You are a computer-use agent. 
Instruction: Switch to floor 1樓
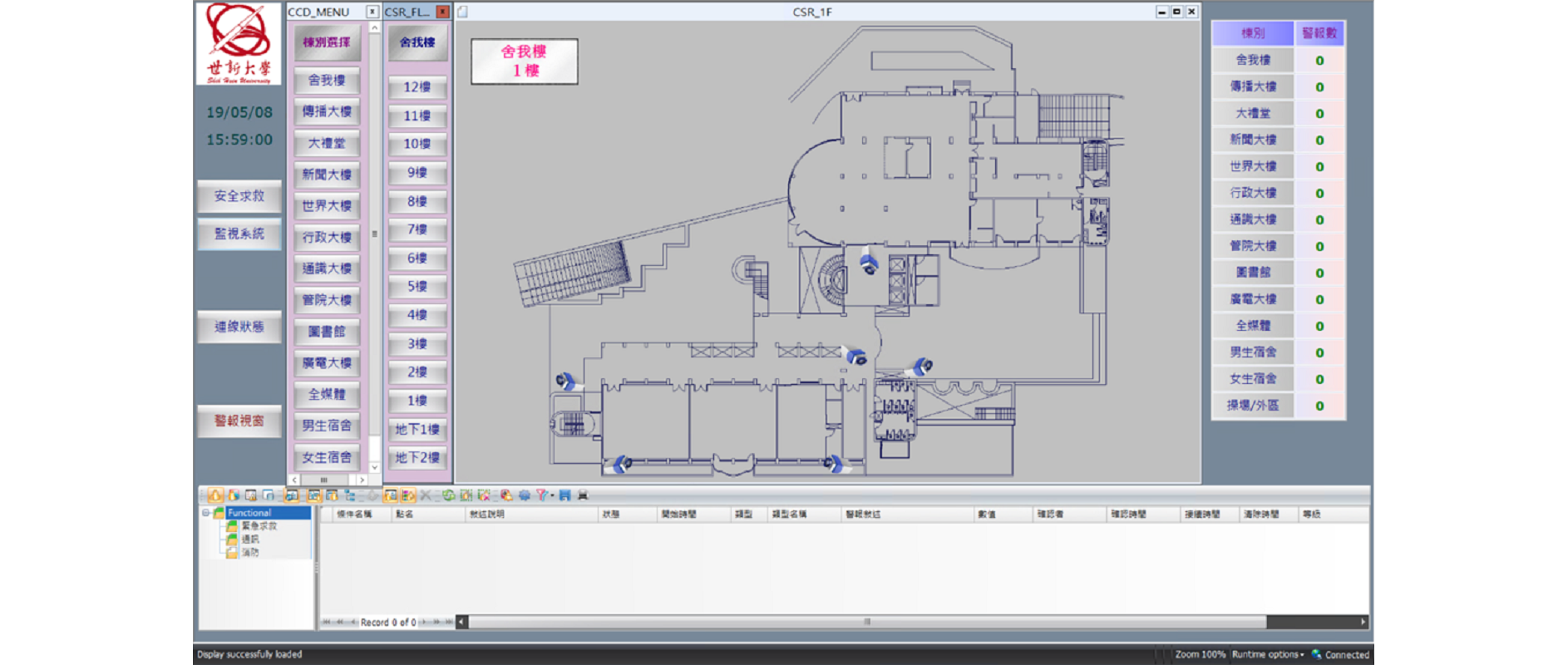click(x=417, y=401)
